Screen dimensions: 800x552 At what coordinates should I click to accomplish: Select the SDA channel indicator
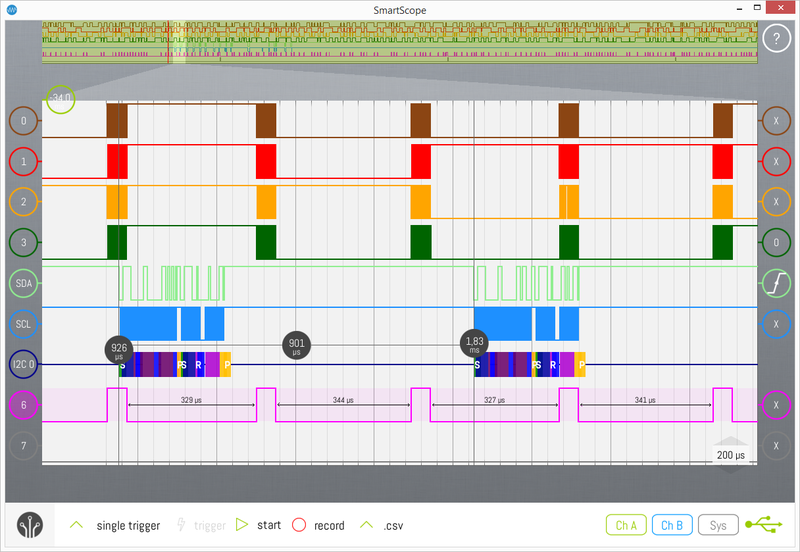(24, 284)
